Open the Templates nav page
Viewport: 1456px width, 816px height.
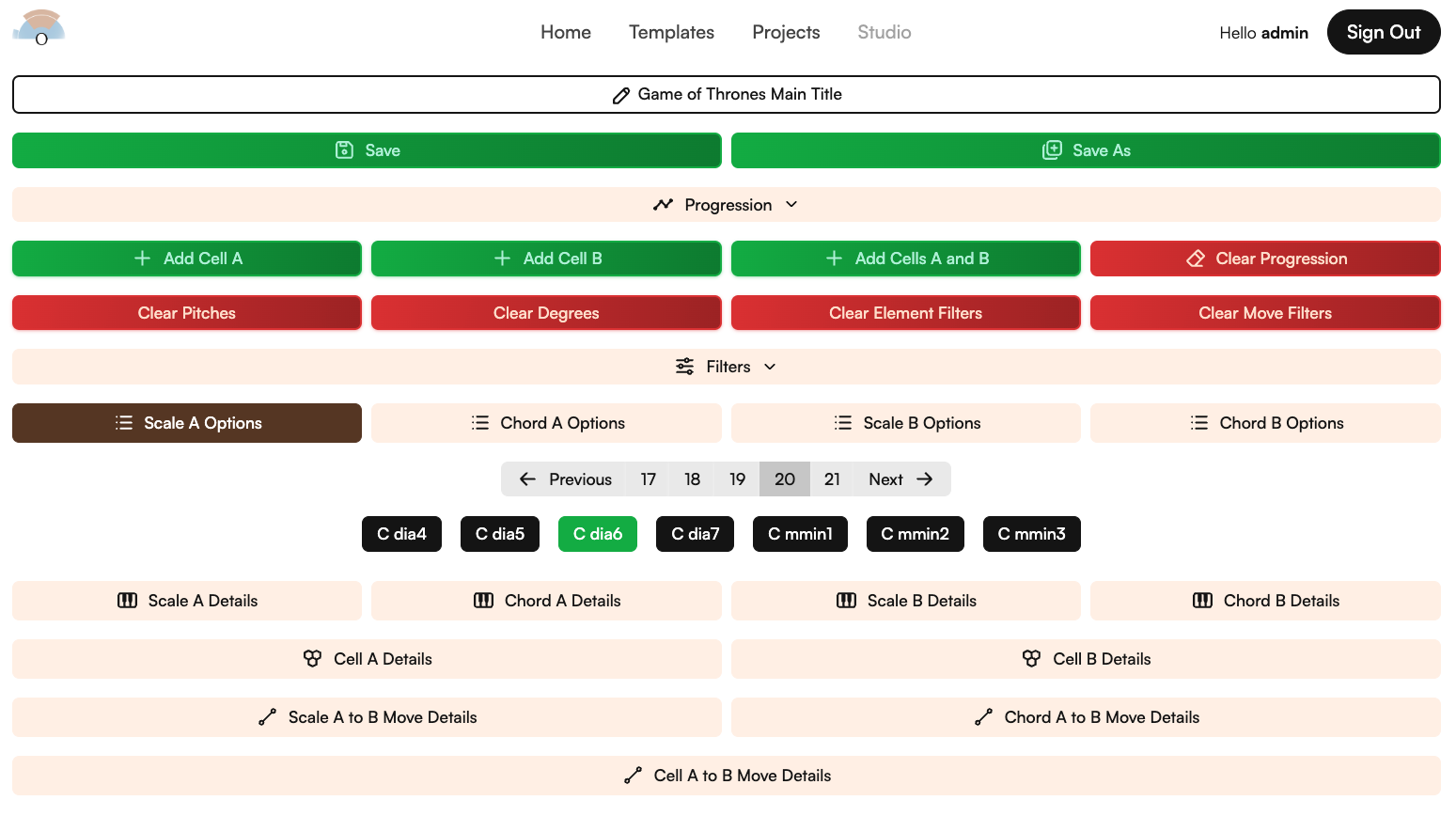click(x=671, y=32)
